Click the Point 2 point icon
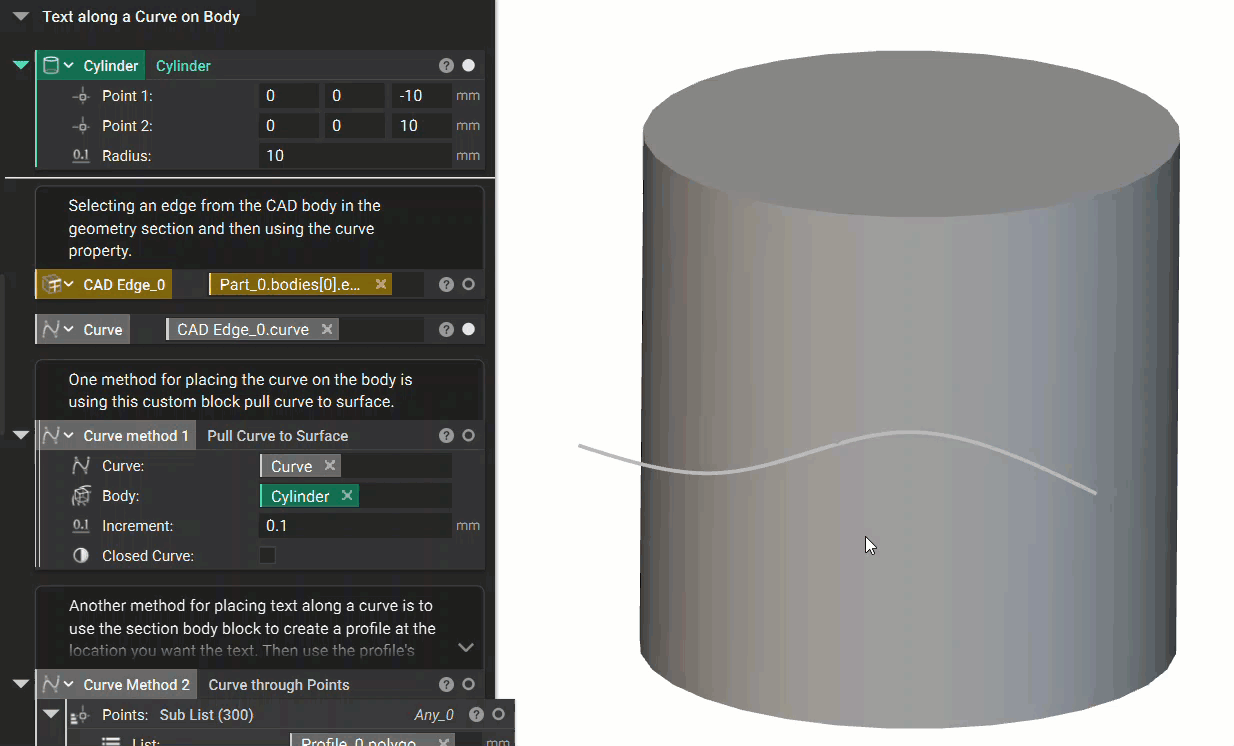 81,126
